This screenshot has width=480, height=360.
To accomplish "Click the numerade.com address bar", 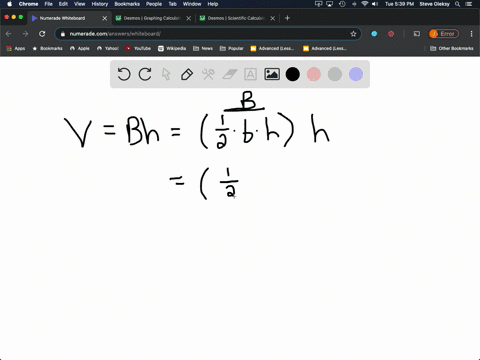I will point(207,34).
